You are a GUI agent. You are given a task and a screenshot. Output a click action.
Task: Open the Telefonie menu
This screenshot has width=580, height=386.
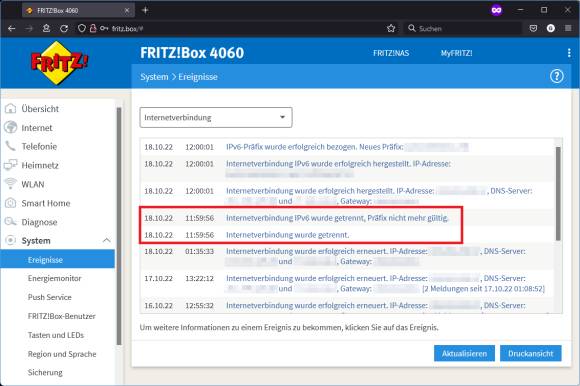pyautogui.click(x=39, y=146)
